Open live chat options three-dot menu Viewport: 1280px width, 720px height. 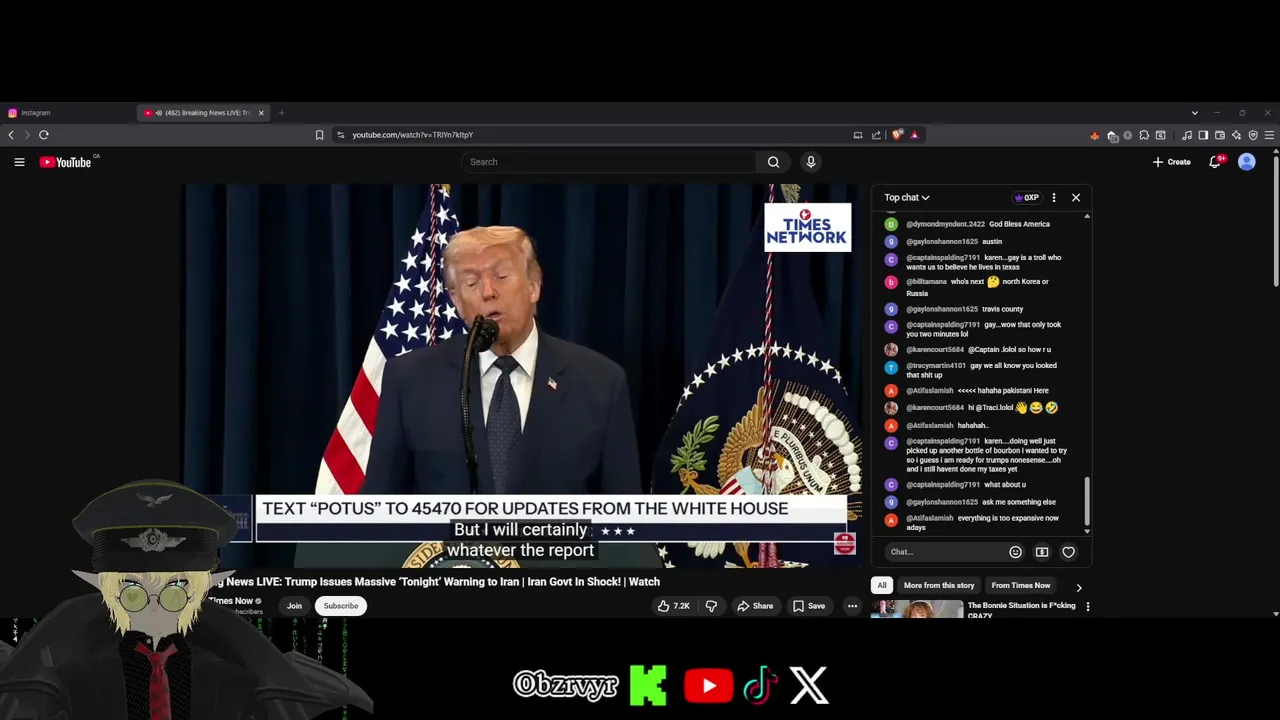click(x=1053, y=198)
